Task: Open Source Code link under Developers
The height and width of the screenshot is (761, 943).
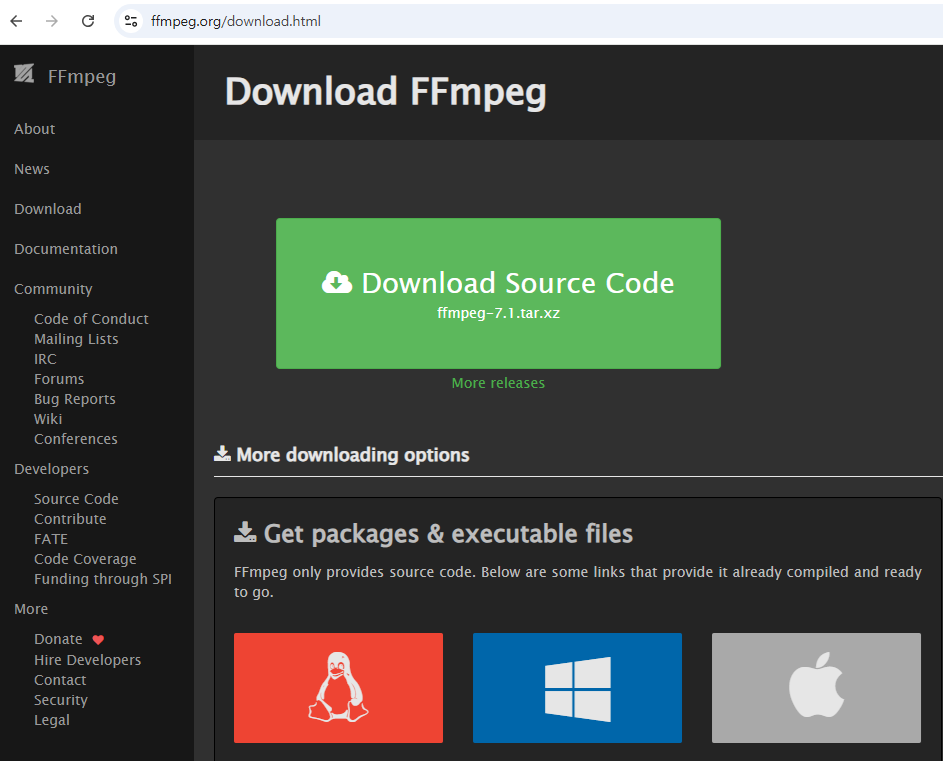Action: [x=76, y=499]
